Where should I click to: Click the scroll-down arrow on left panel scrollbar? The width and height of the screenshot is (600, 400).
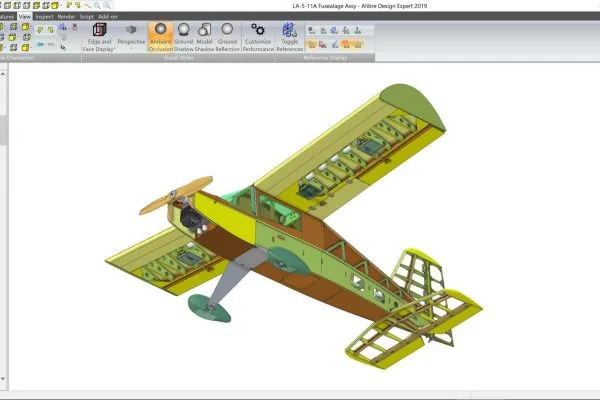click(x=3, y=378)
